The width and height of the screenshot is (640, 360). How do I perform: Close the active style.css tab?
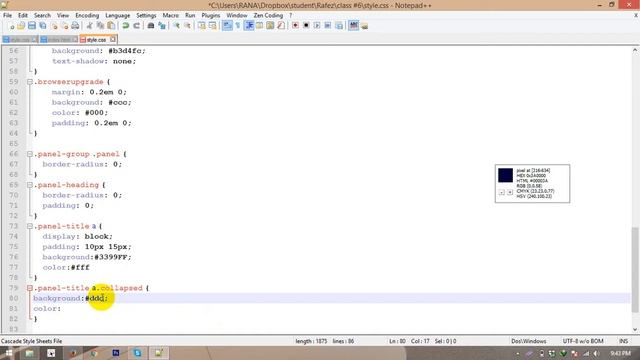(x=113, y=39)
